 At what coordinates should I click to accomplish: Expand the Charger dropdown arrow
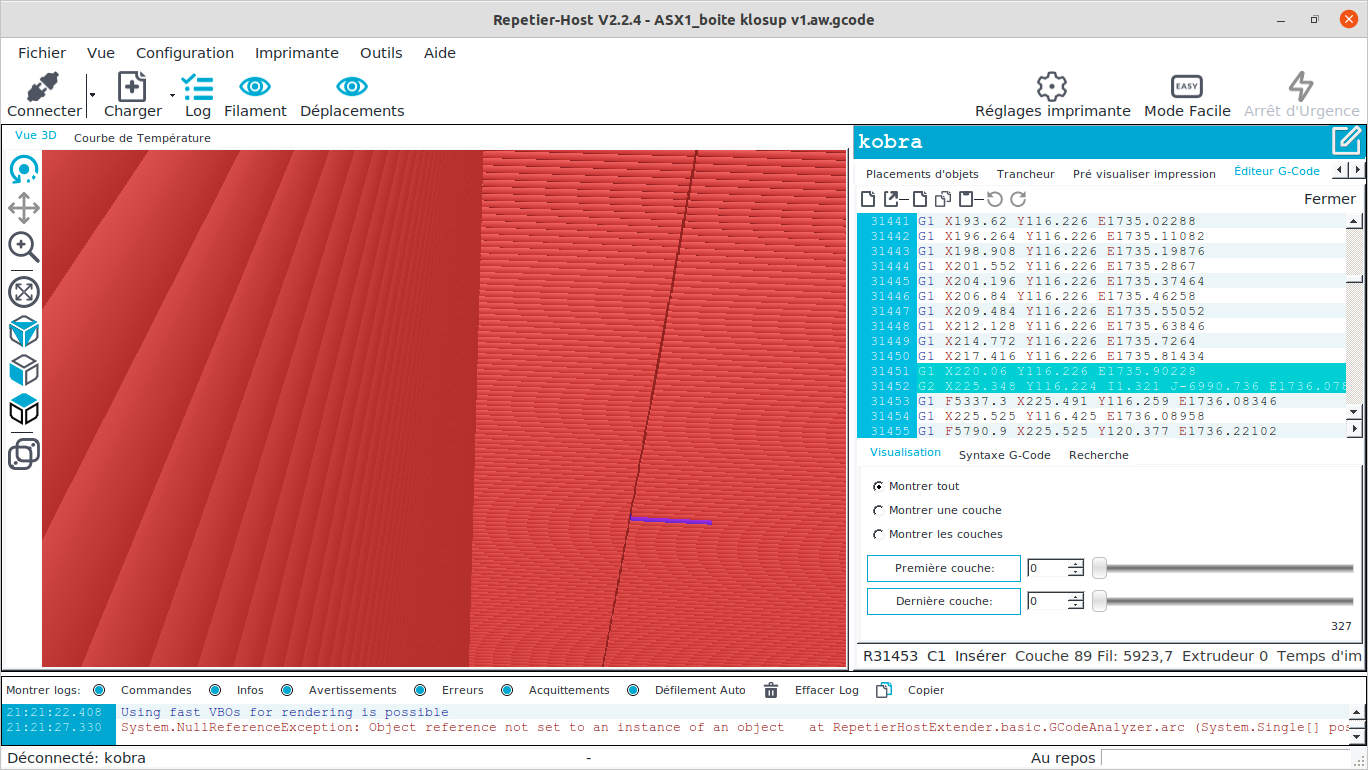click(172, 96)
